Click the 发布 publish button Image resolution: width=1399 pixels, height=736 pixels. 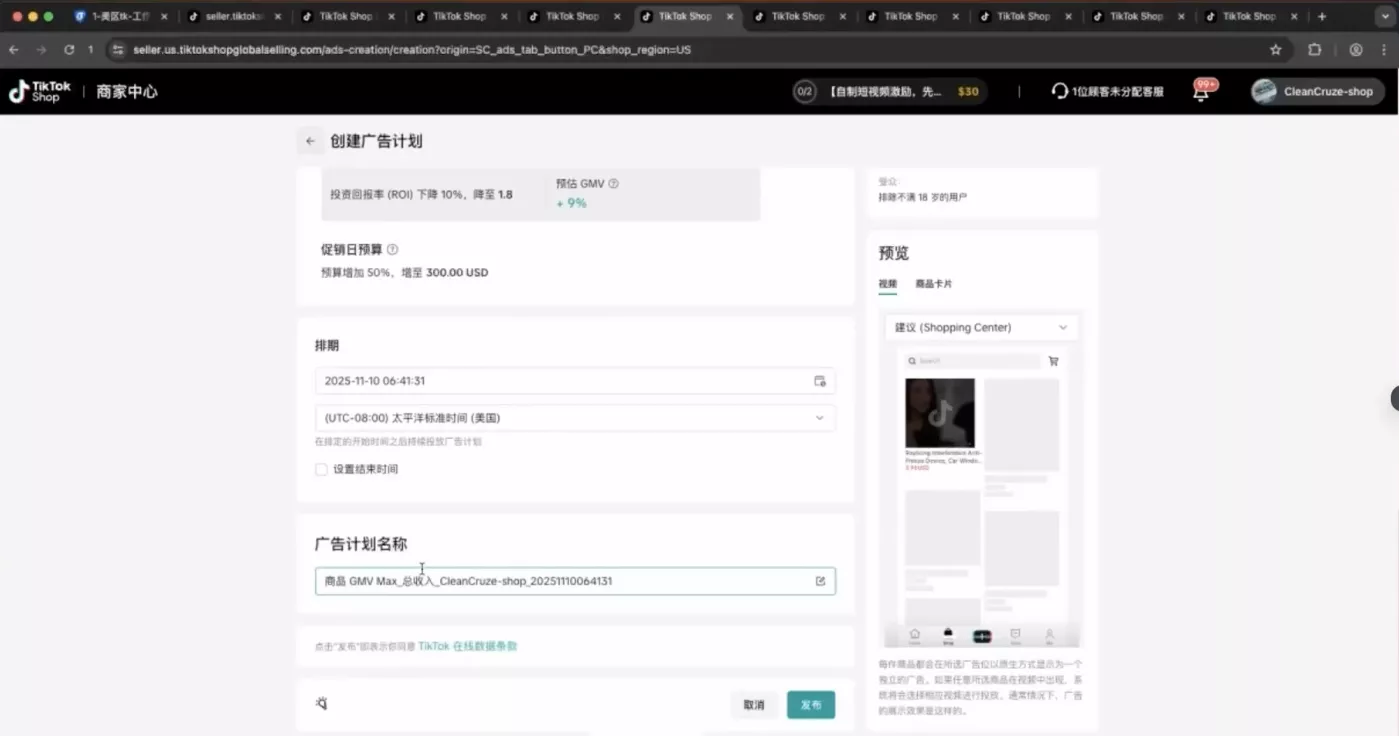(x=810, y=704)
